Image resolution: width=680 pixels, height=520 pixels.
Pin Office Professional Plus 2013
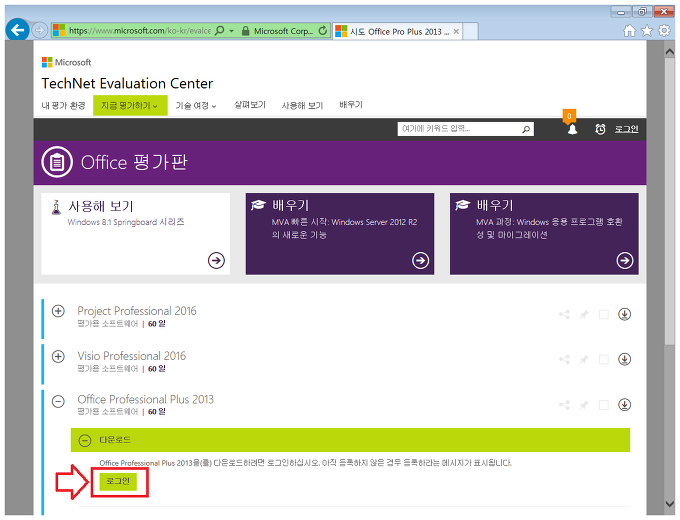[x=584, y=405]
